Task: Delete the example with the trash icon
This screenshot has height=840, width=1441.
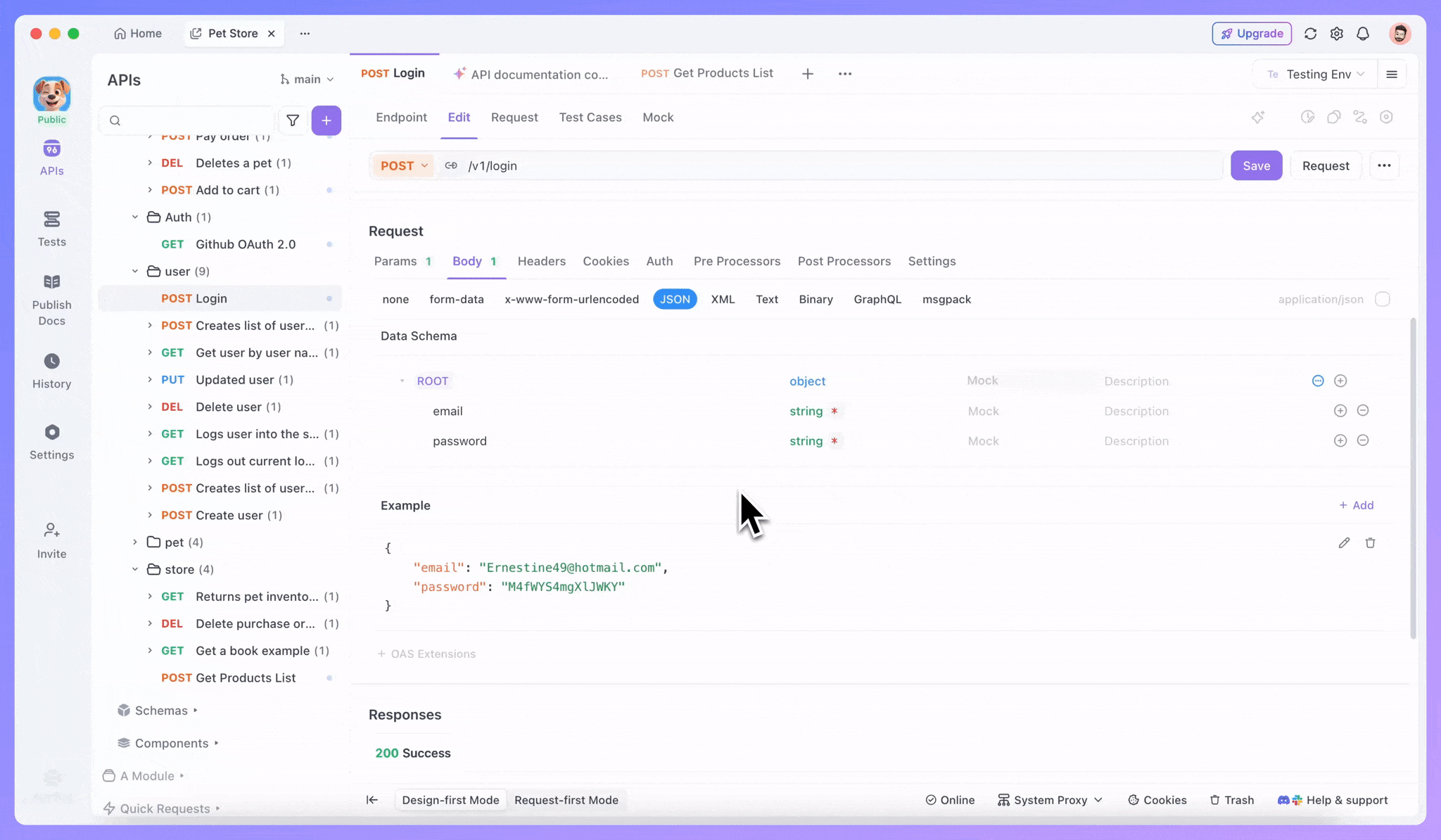Action: coord(1369,542)
